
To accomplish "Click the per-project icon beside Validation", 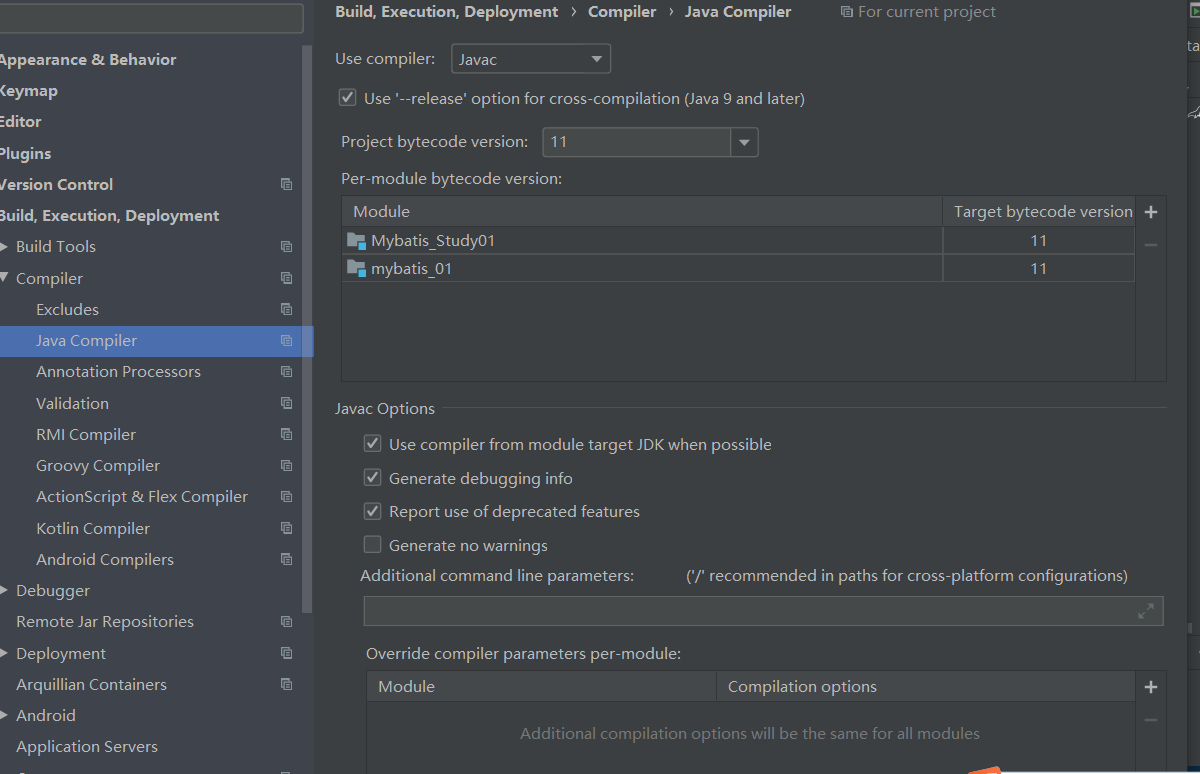I will pyautogui.click(x=287, y=403).
